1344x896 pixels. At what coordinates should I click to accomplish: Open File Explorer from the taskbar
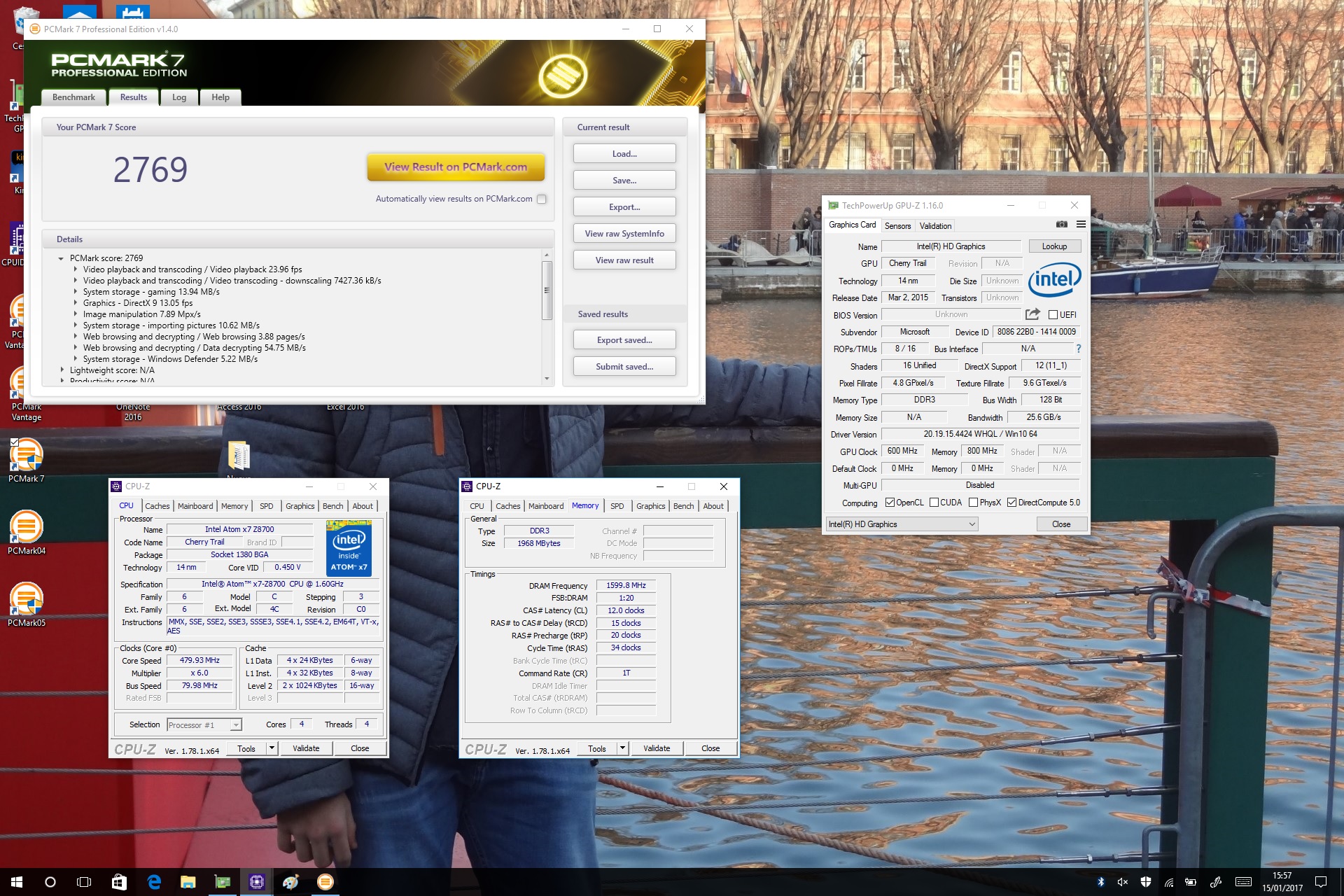(x=188, y=882)
